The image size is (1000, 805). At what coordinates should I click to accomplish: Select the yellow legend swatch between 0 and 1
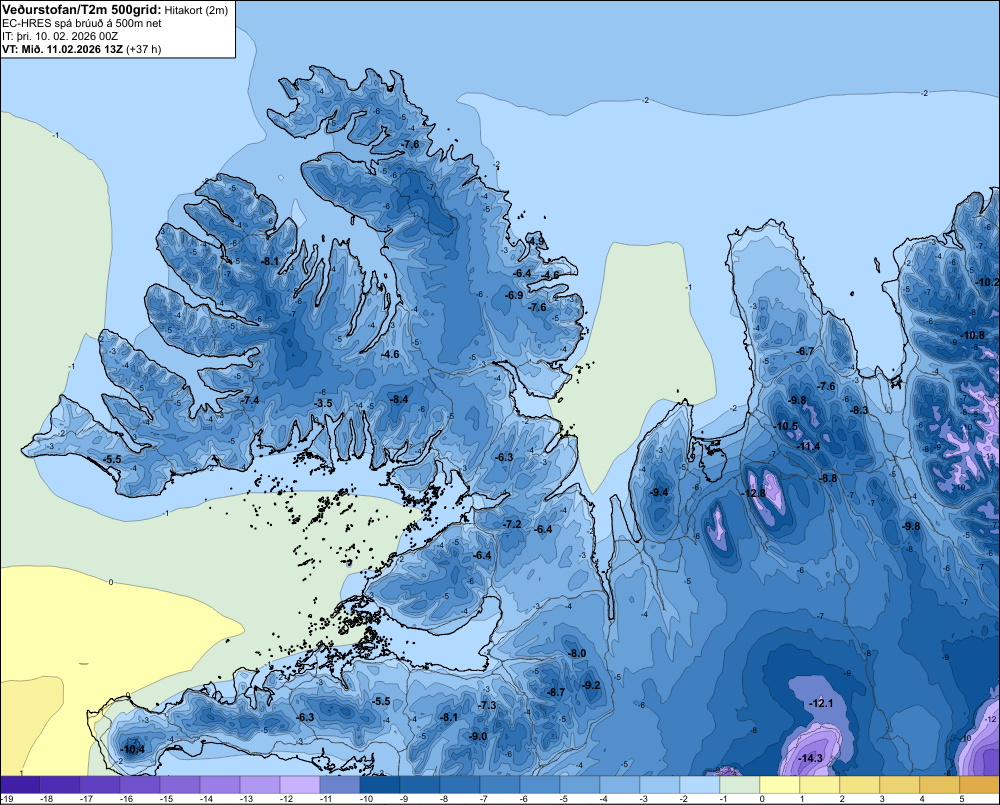pyautogui.click(x=779, y=785)
